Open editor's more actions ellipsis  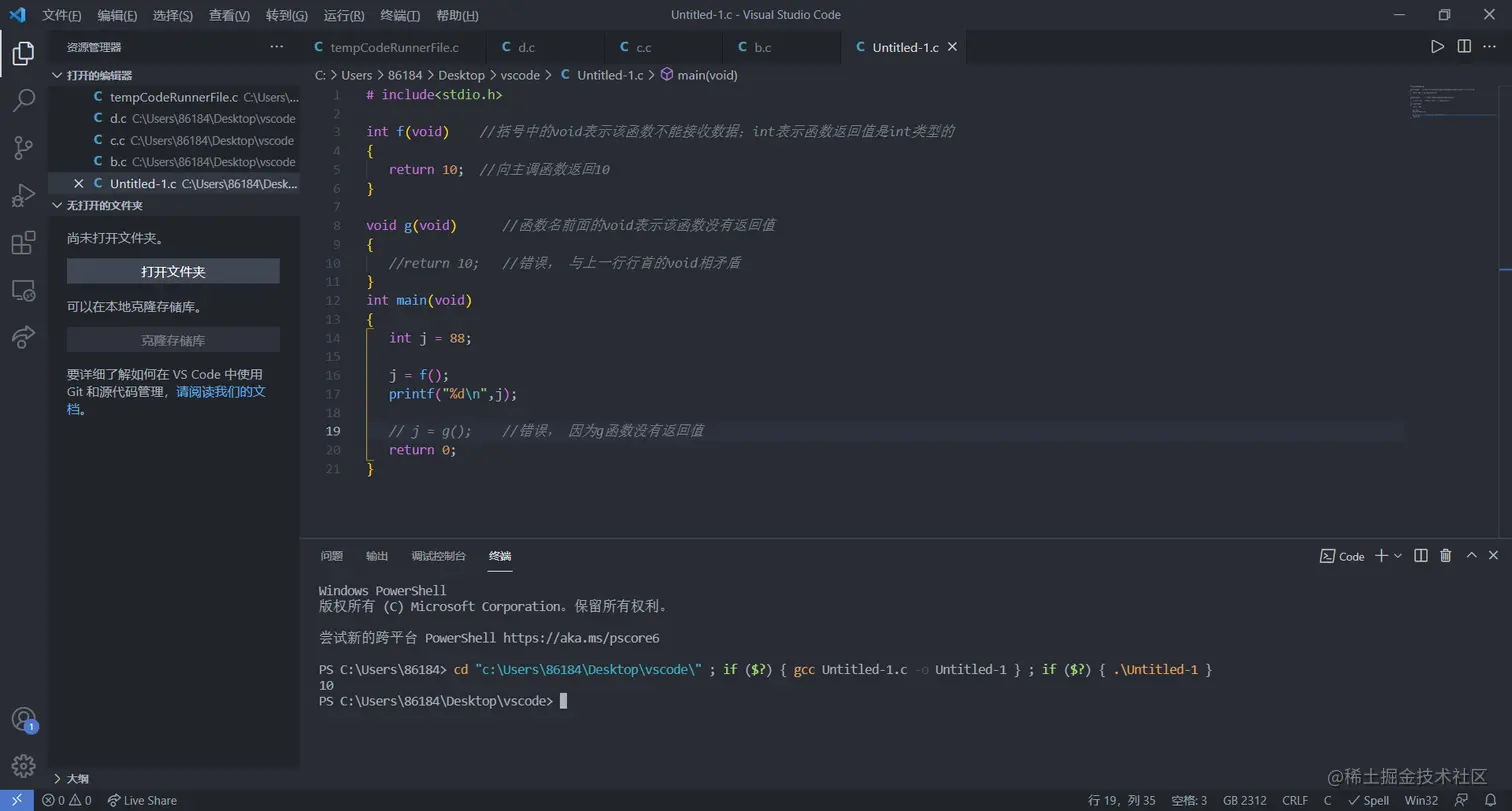1490,47
